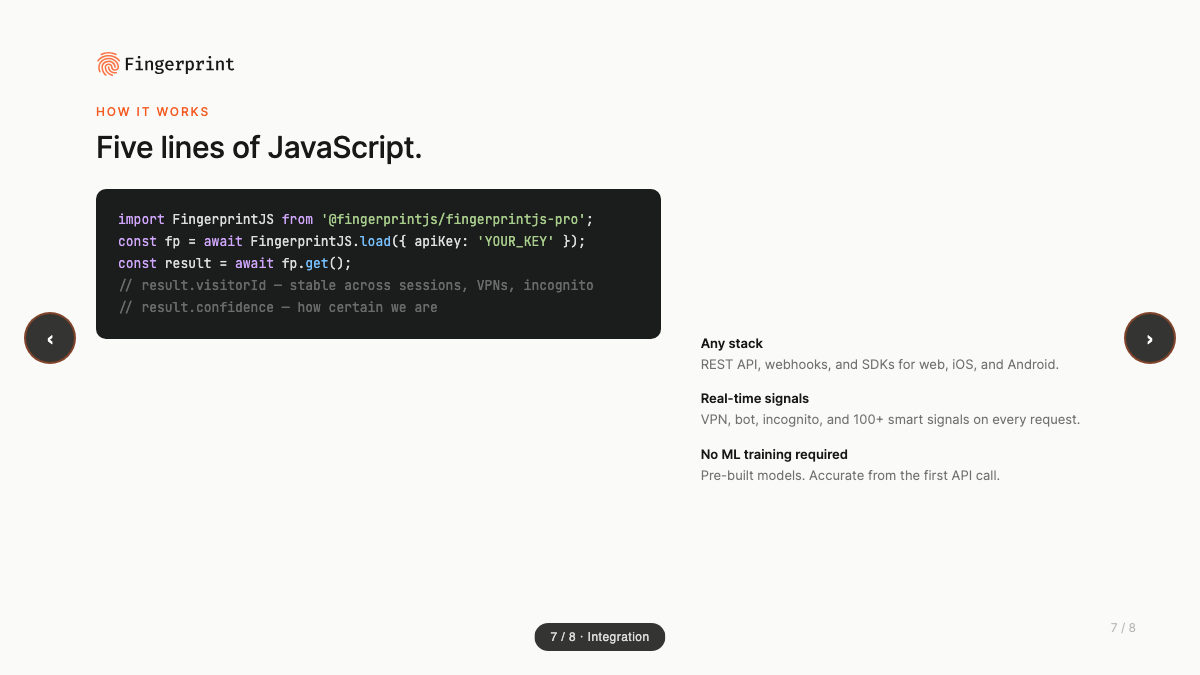Click the 'Any stack' heading
The height and width of the screenshot is (675, 1200).
tap(732, 343)
